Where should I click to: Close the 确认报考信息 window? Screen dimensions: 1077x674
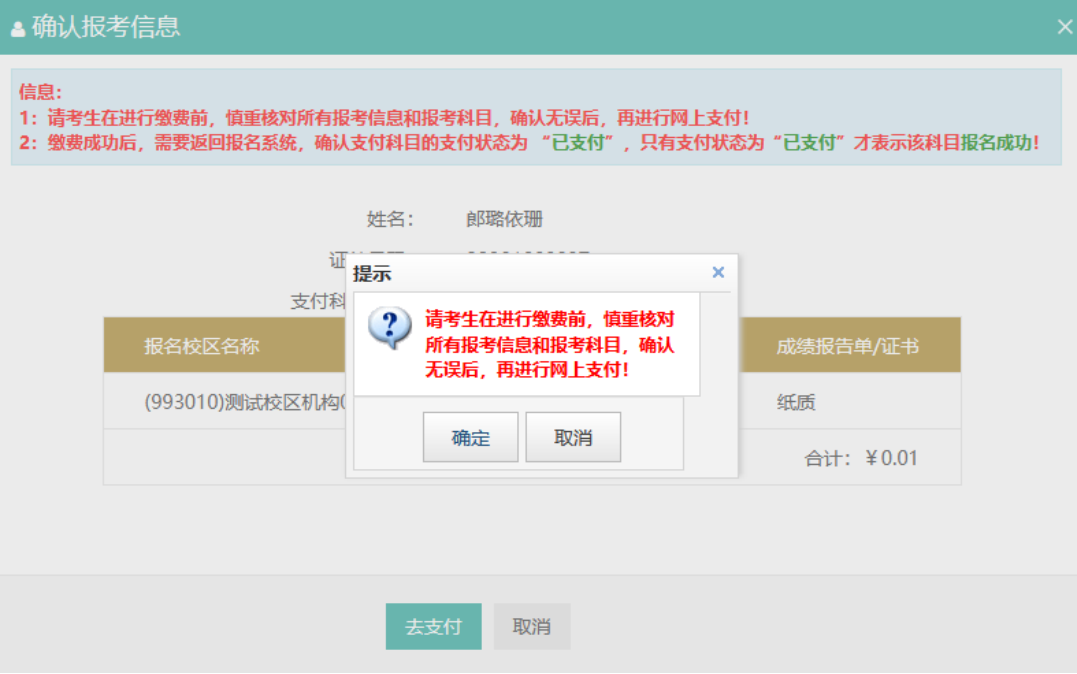[1064, 27]
